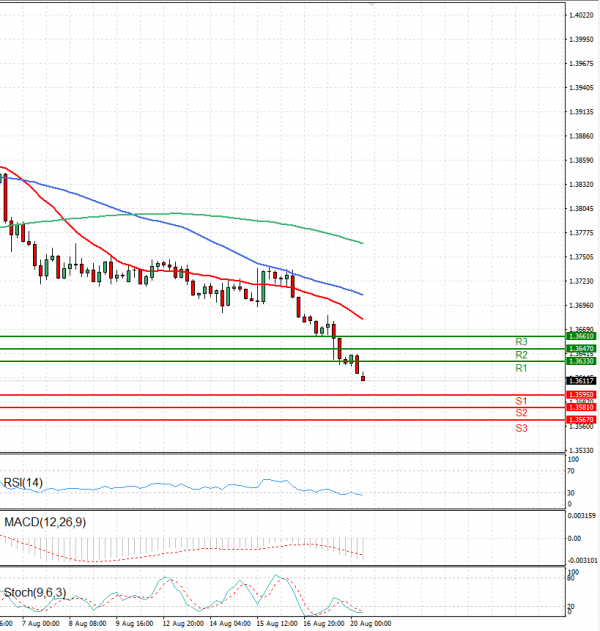Image resolution: width=600 pixels, height=631 pixels.
Task: Click the 9 Aug 16:00 time label
Action: (134, 623)
